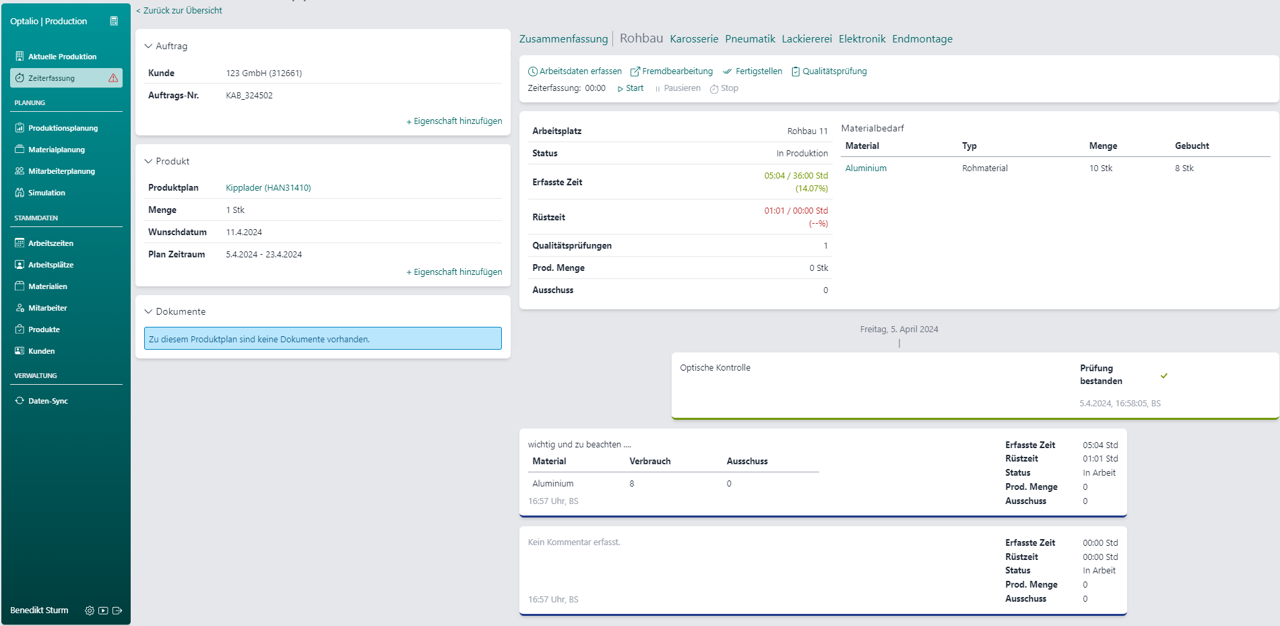
Task: Click the Arbeitsplatz value Rohbau 11
Action: 808,131
